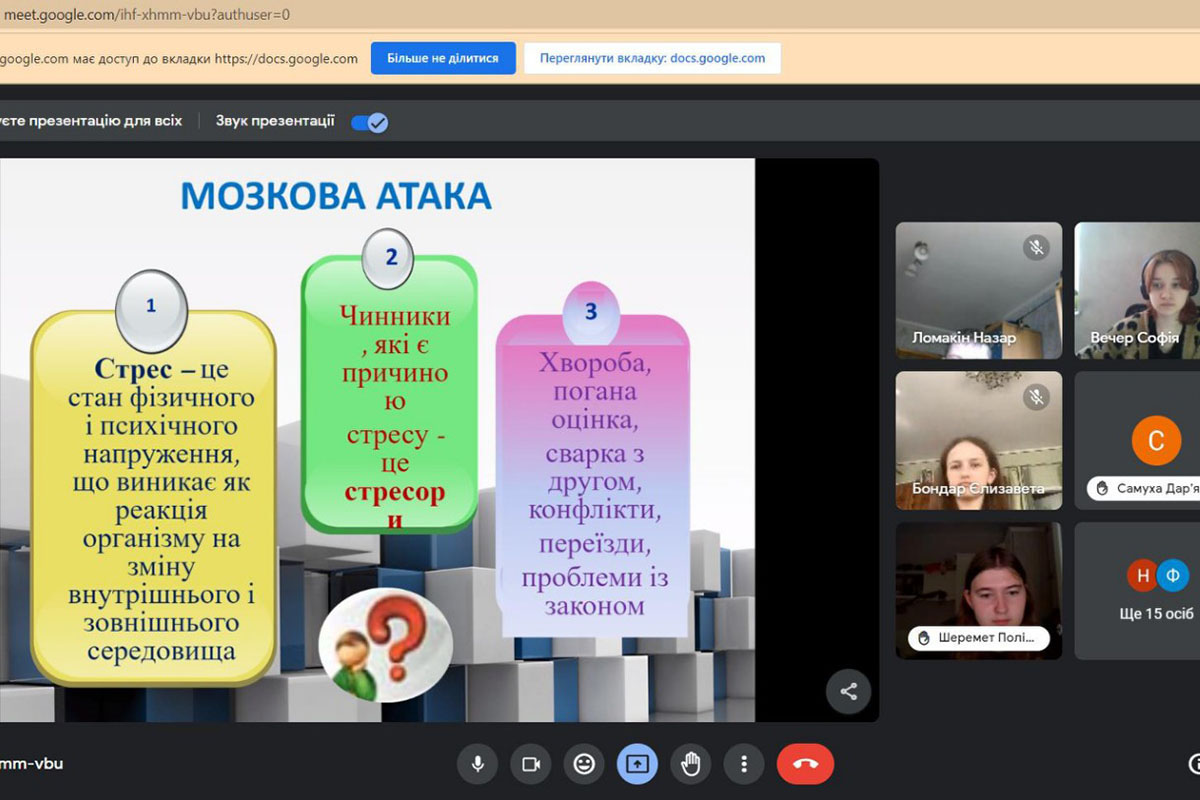Click Переглянути вкладку: docs.google.com button
The height and width of the screenshot is (800, 1200).
tap(652, 58)
